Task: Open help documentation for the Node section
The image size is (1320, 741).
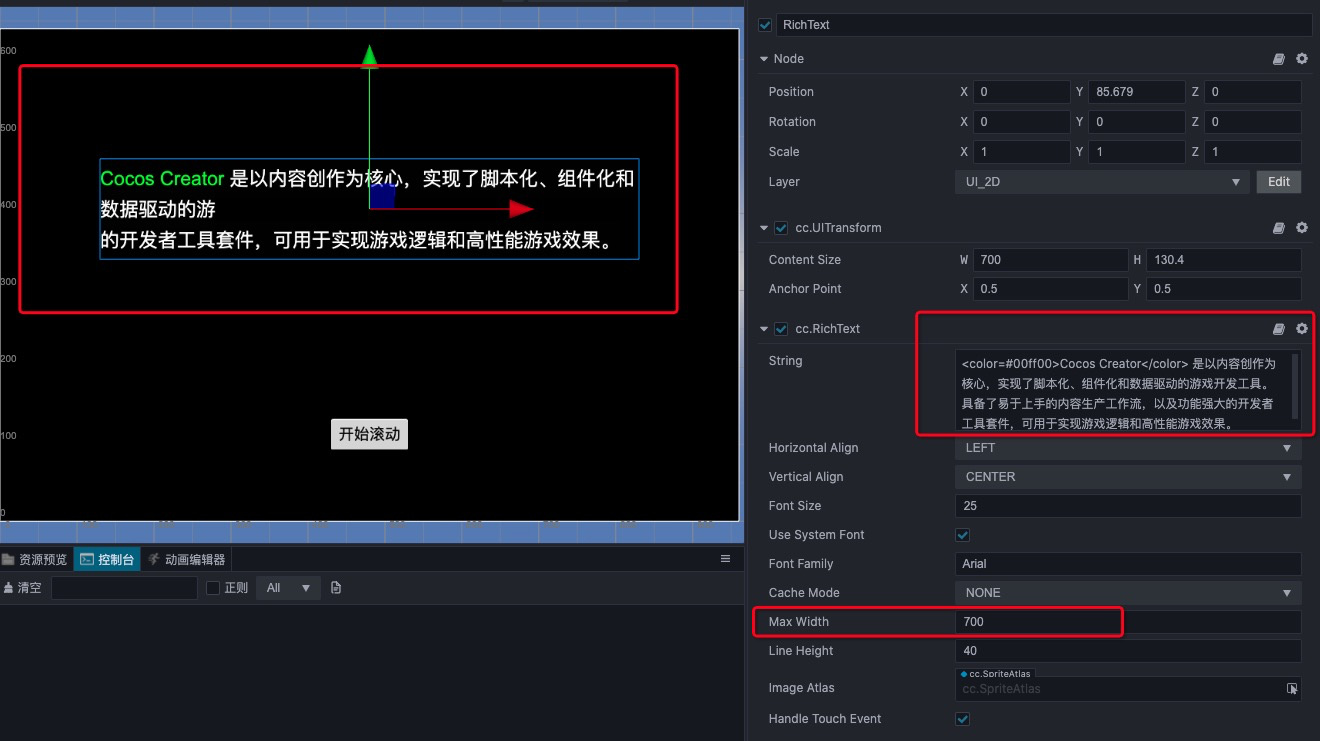Action: point(1278,59)
